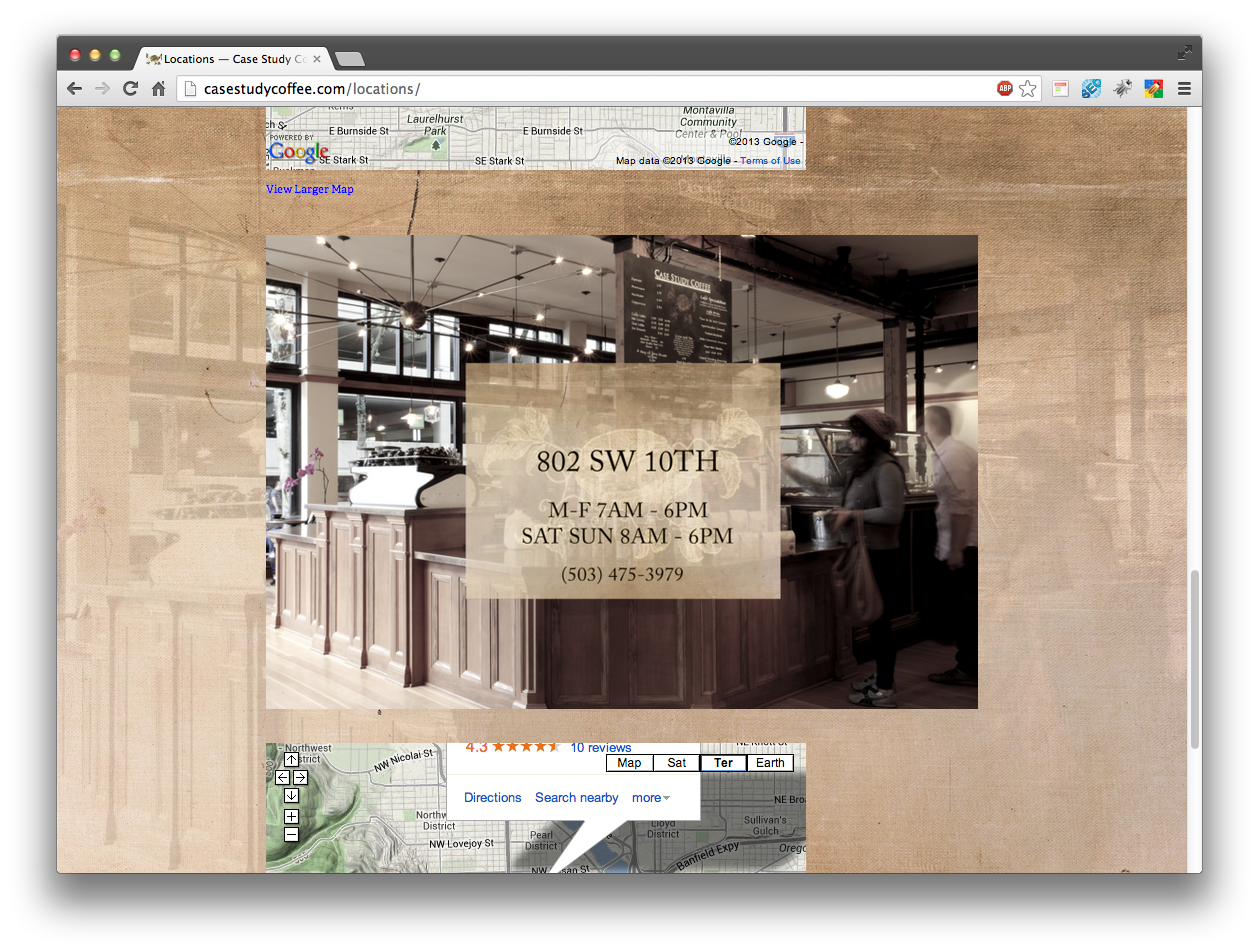Screen dimensions: 1259x952
Task: Go forward with the browser forward arrow
Action: 102,89
